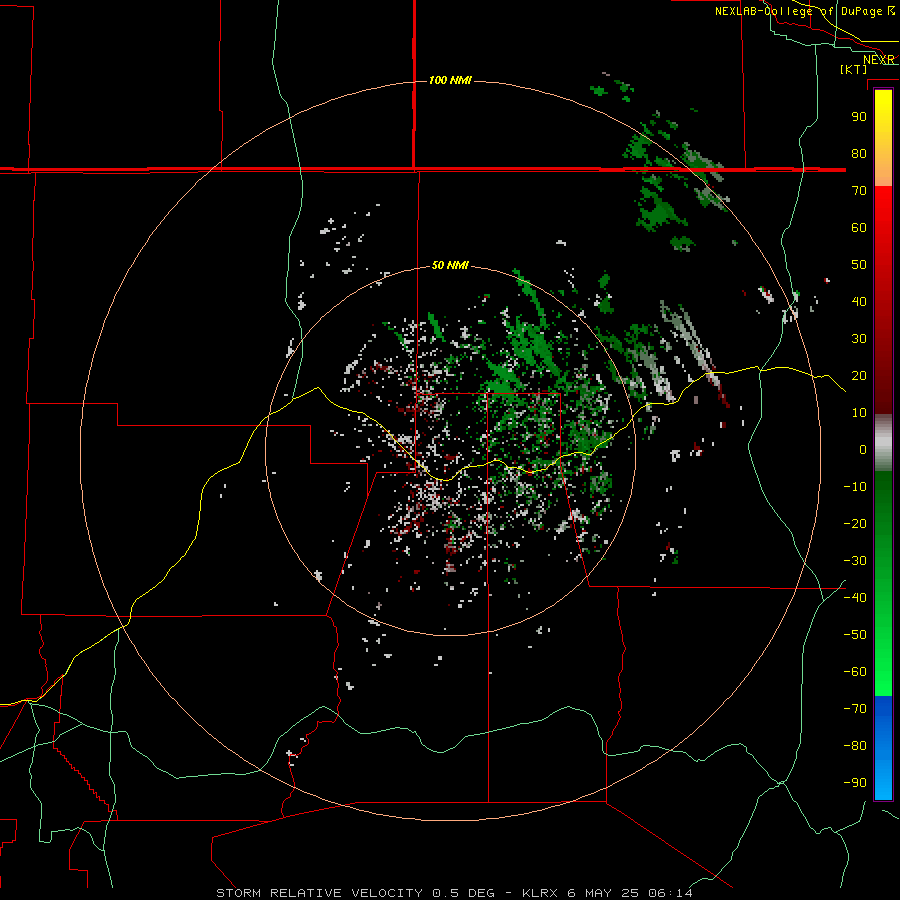Click the "06:14" time stamp in the caption
Viewport: 900px width, 900px height.
[x=670, y=893]
